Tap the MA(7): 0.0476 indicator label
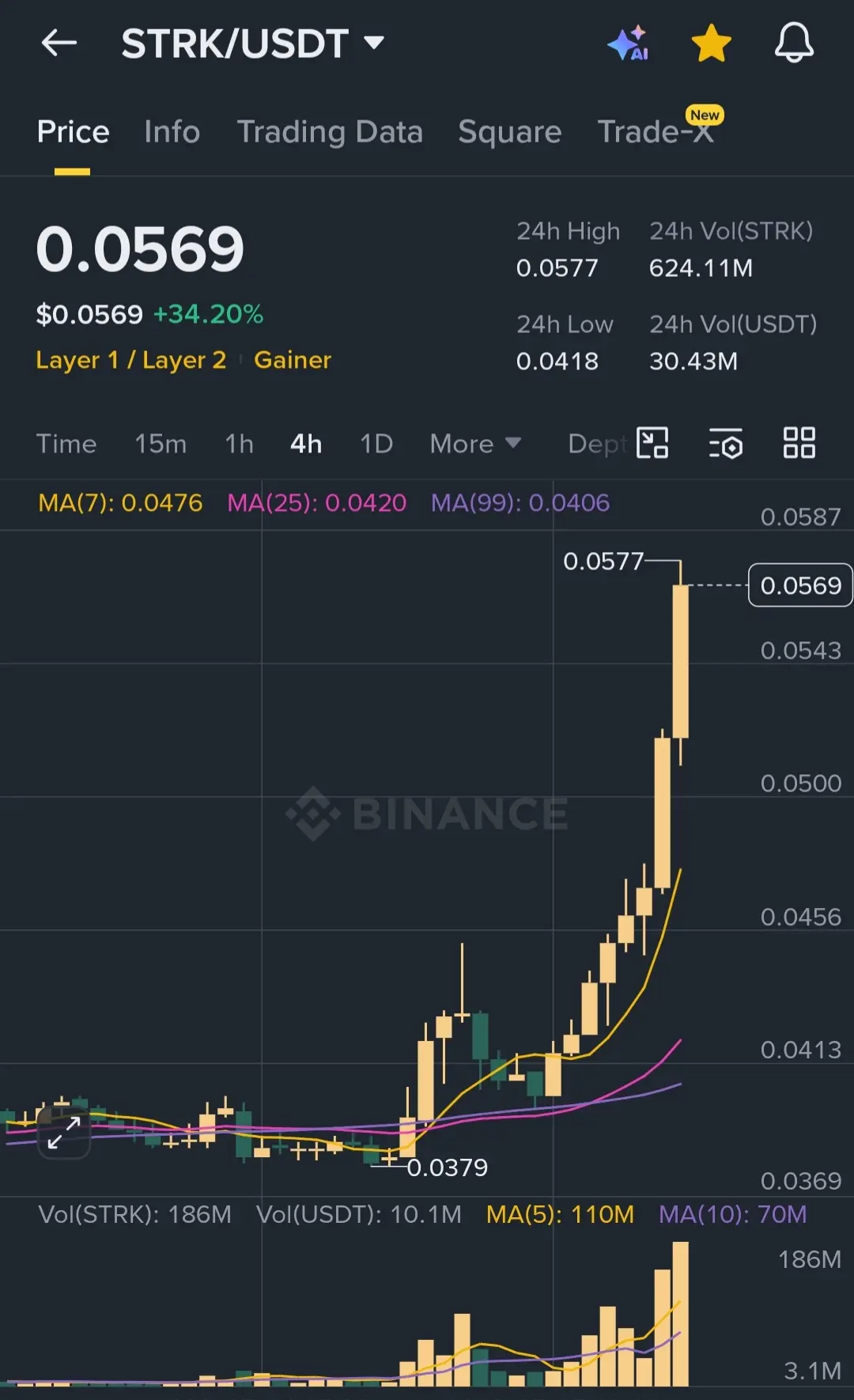 click(x=120, y=503)
